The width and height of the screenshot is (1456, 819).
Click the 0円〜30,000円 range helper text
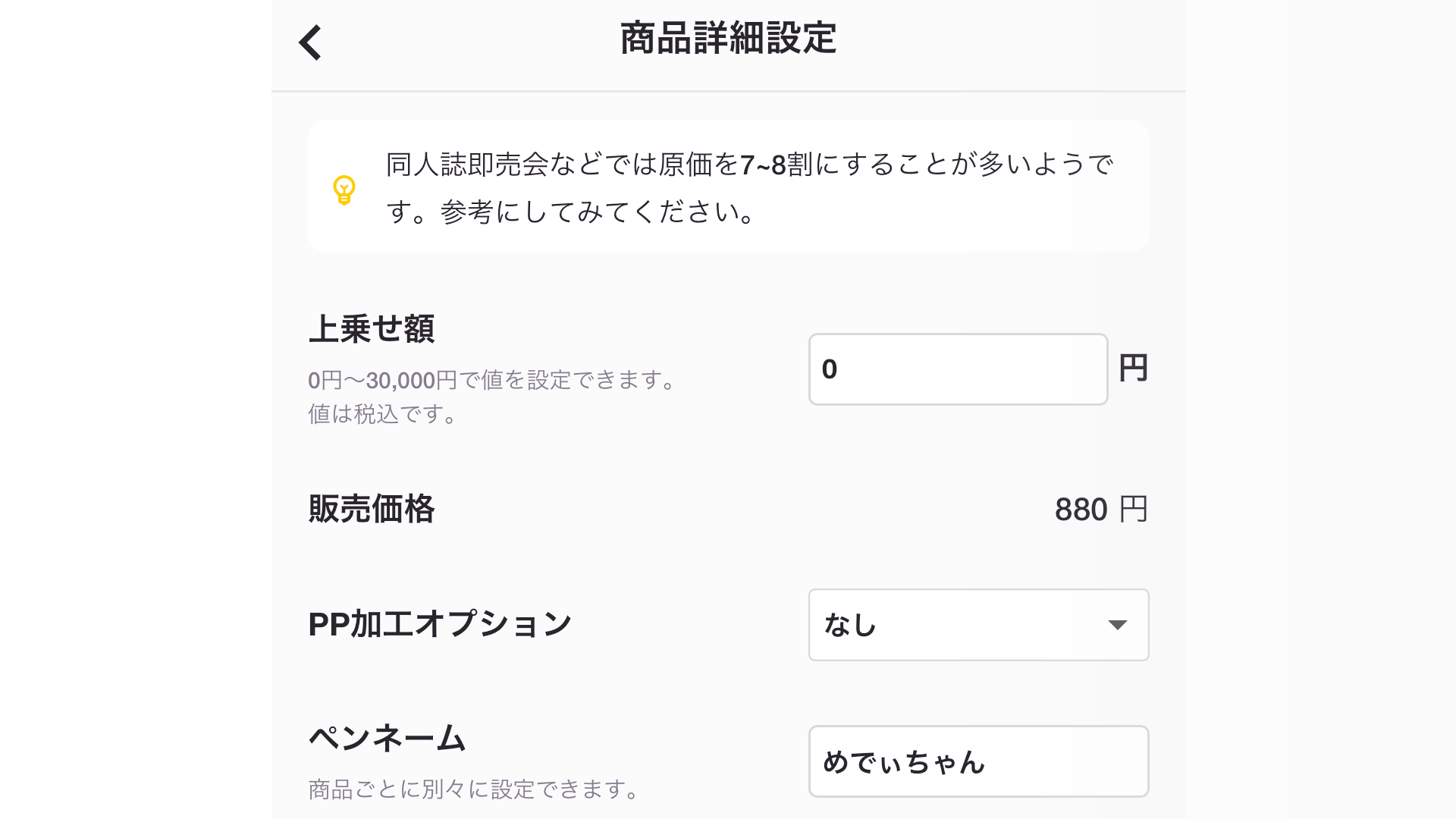491,380
